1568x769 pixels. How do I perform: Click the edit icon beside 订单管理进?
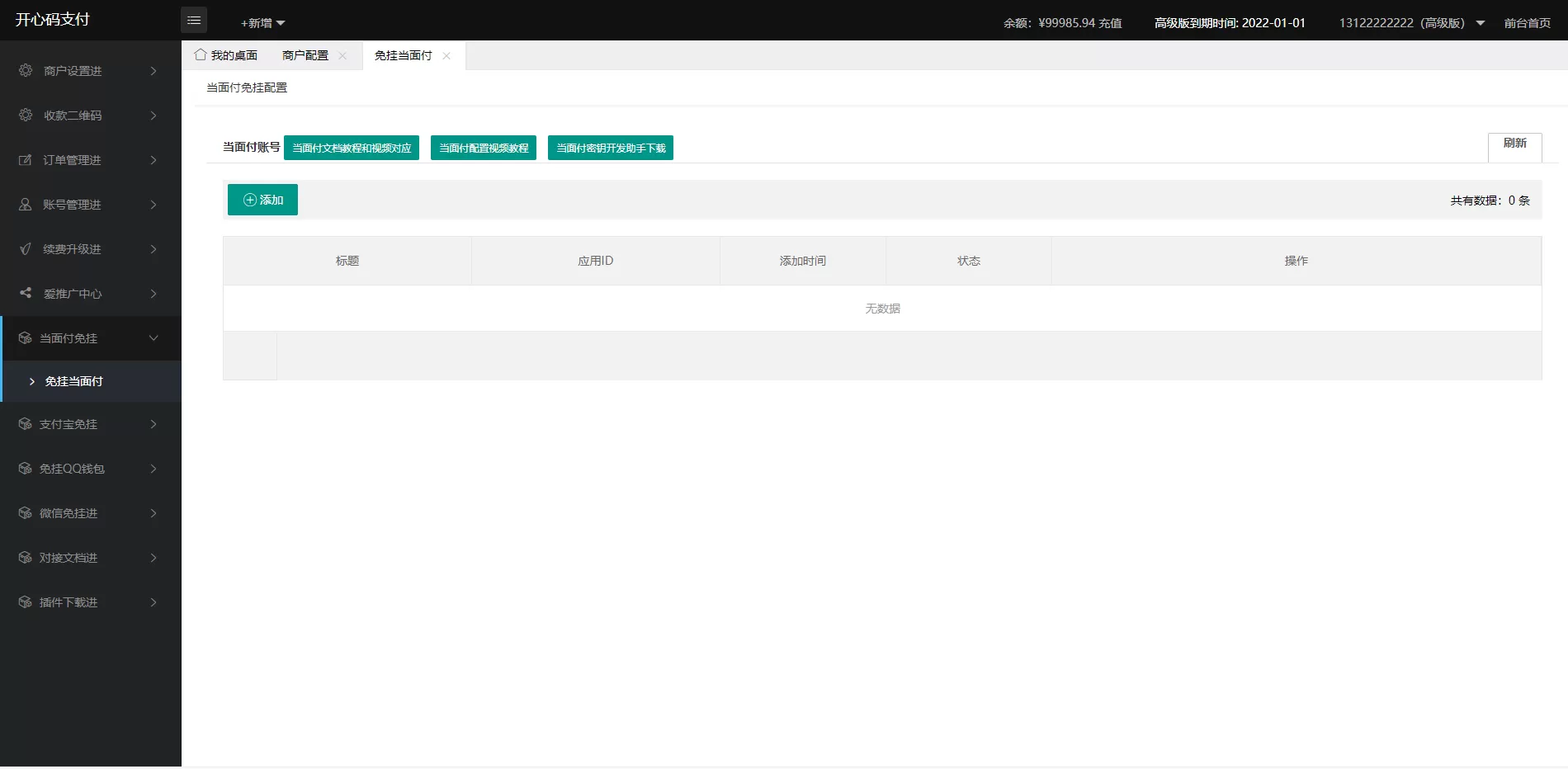click(x=26, y=159)
